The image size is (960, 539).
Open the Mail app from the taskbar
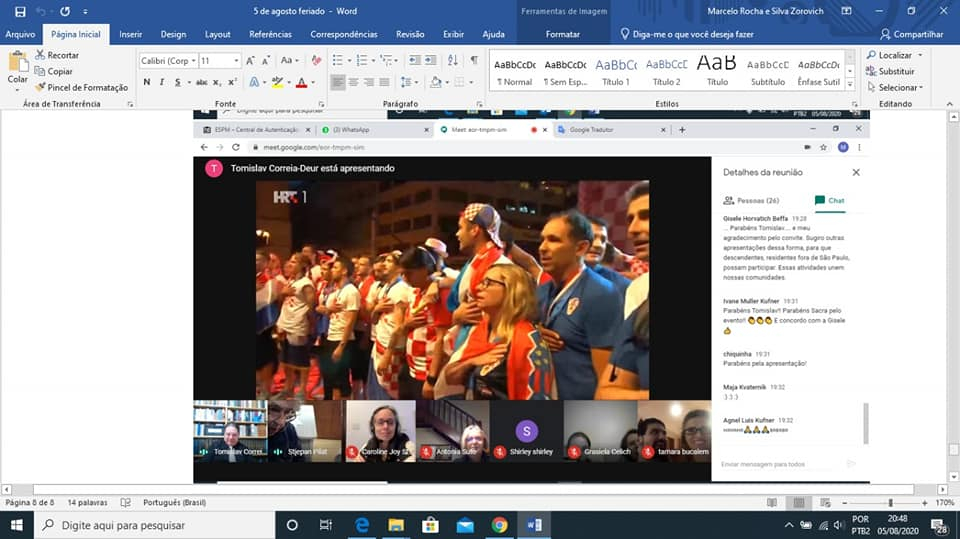(x=465, y=525)
